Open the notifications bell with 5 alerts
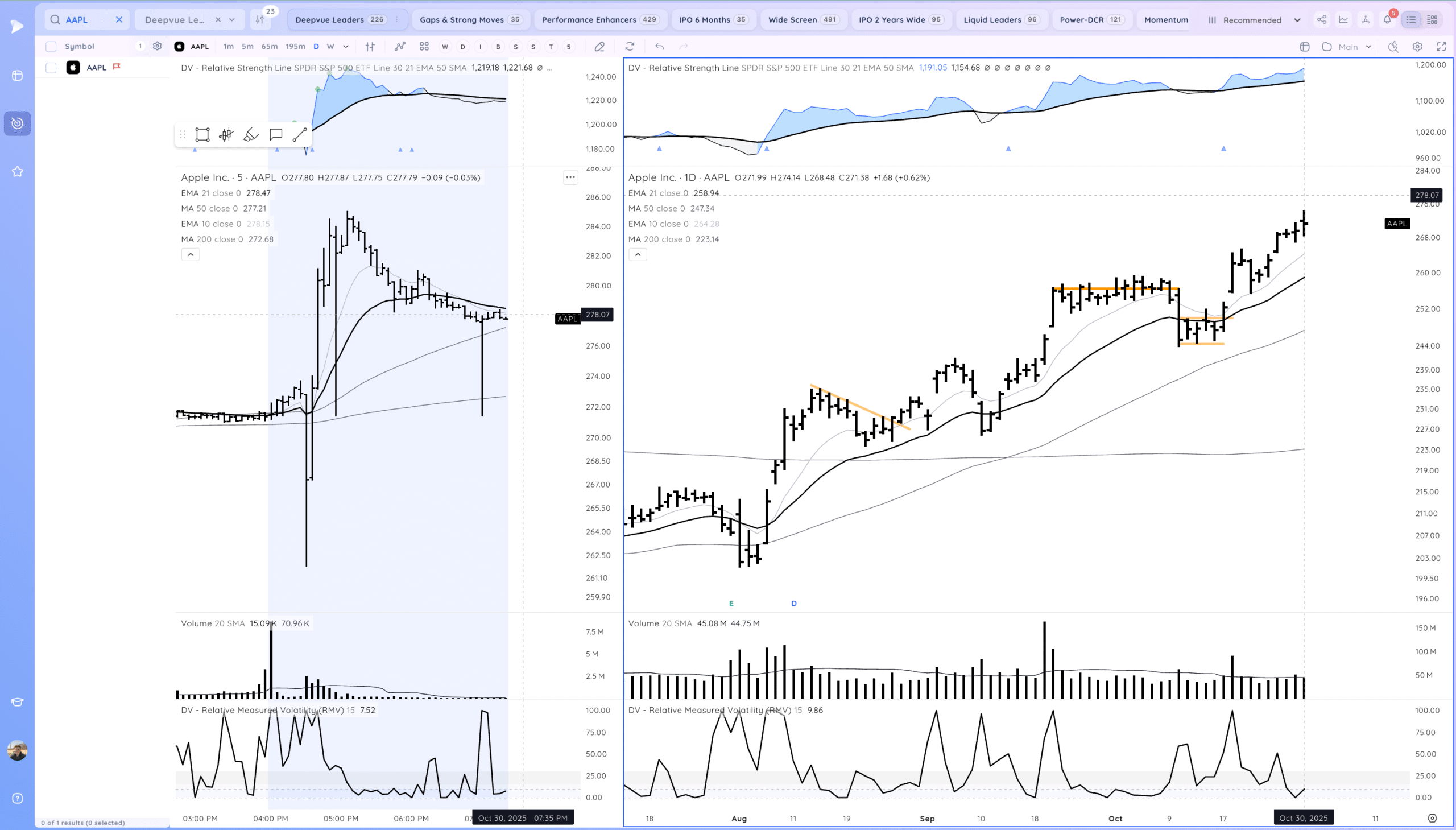1456x830 pixels. [x=1388, y=20]
